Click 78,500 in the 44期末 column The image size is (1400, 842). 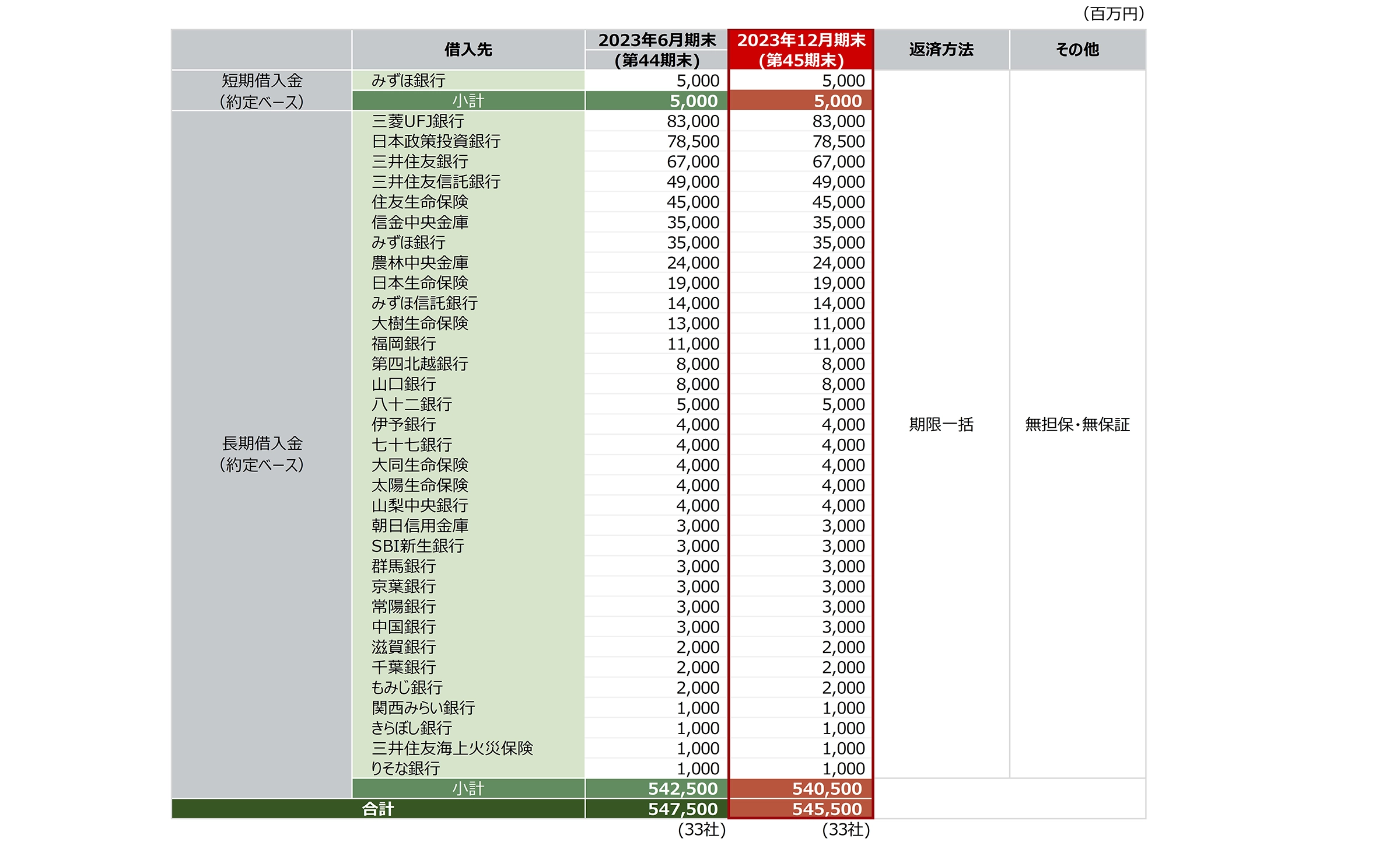tap(693, 141)
